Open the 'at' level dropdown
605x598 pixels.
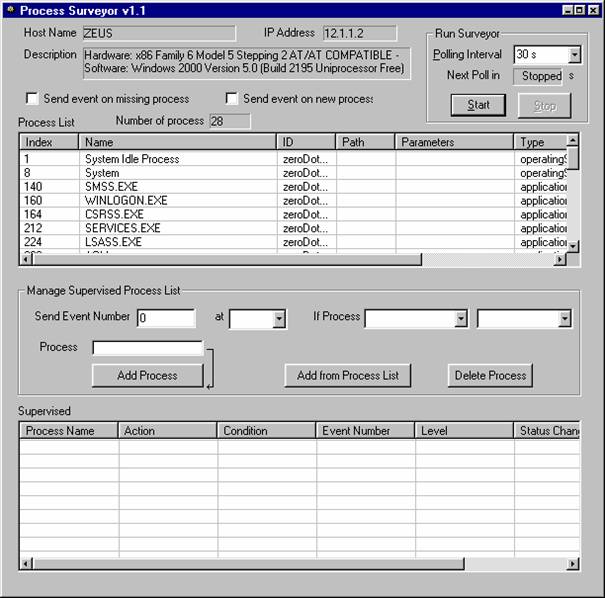click(279, 319)
